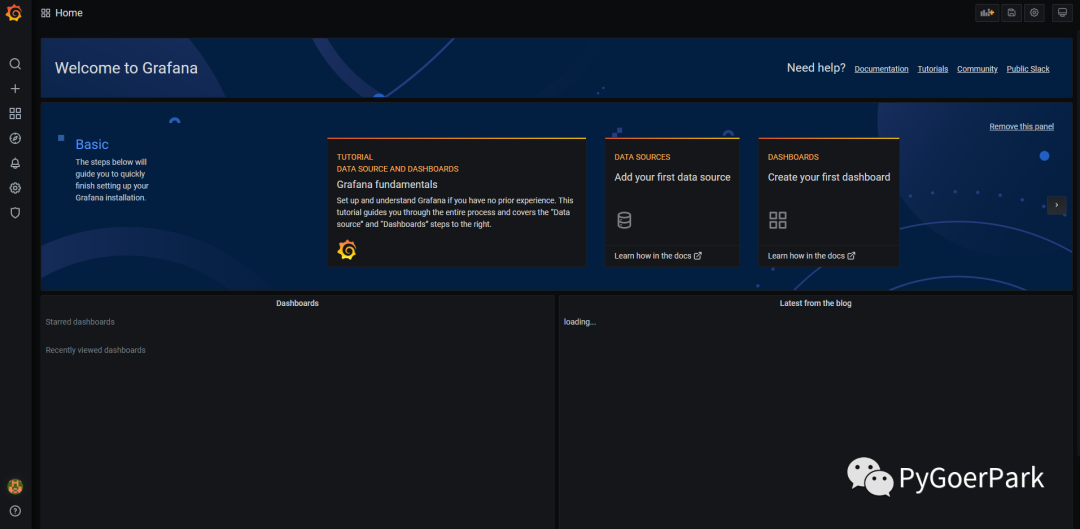Open Dashboard settings gear in the top bar

pyautogui.click(x=1034, y=12)
